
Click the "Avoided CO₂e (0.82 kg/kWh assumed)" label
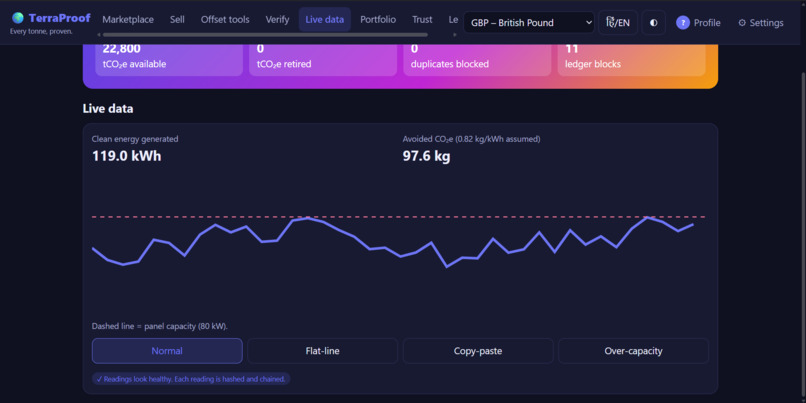(x=471, y=139)
